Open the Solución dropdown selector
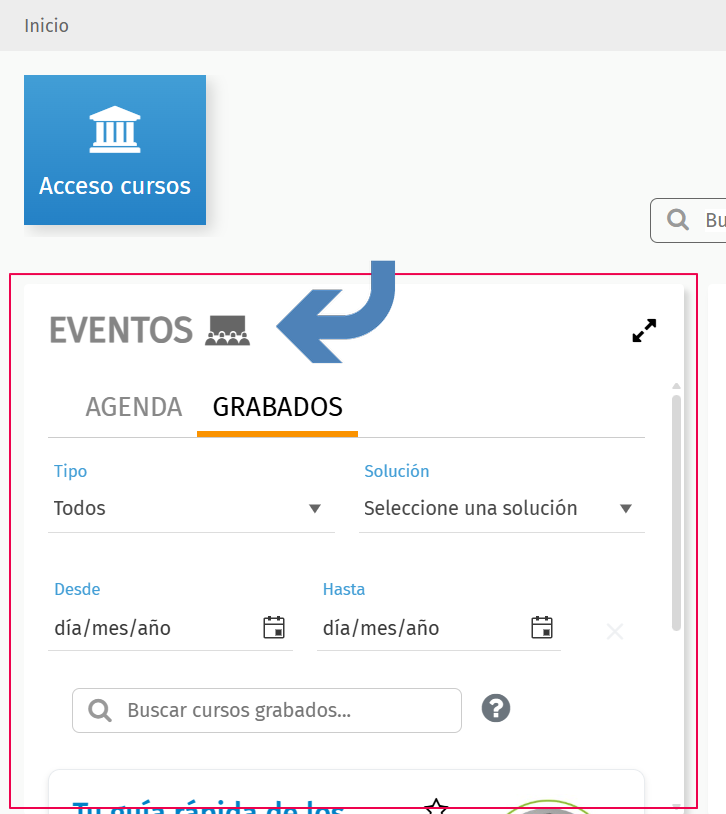This screenshot has height=814, width=726. pos(502,508)
